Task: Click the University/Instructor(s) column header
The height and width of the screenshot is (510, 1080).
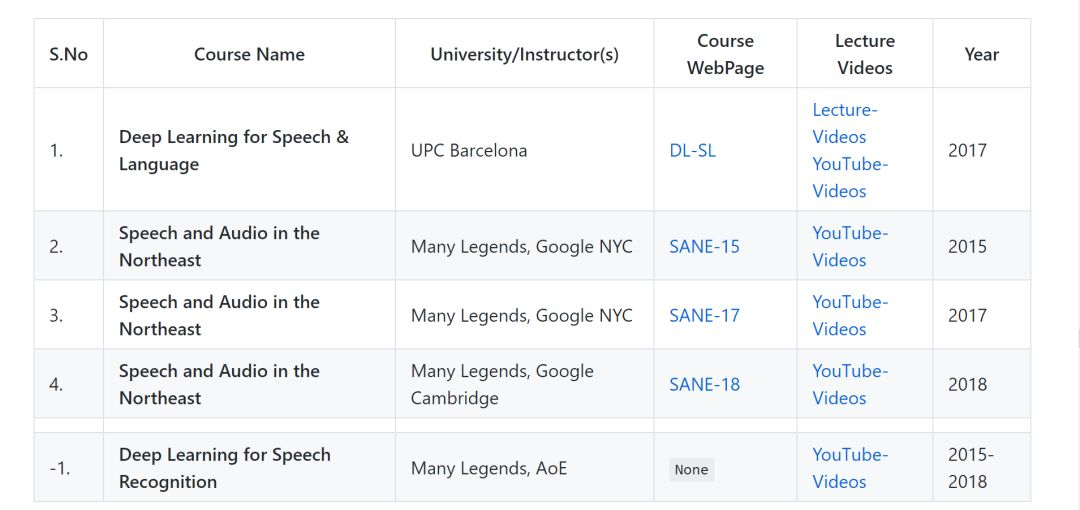Action: tap(524, 55)
